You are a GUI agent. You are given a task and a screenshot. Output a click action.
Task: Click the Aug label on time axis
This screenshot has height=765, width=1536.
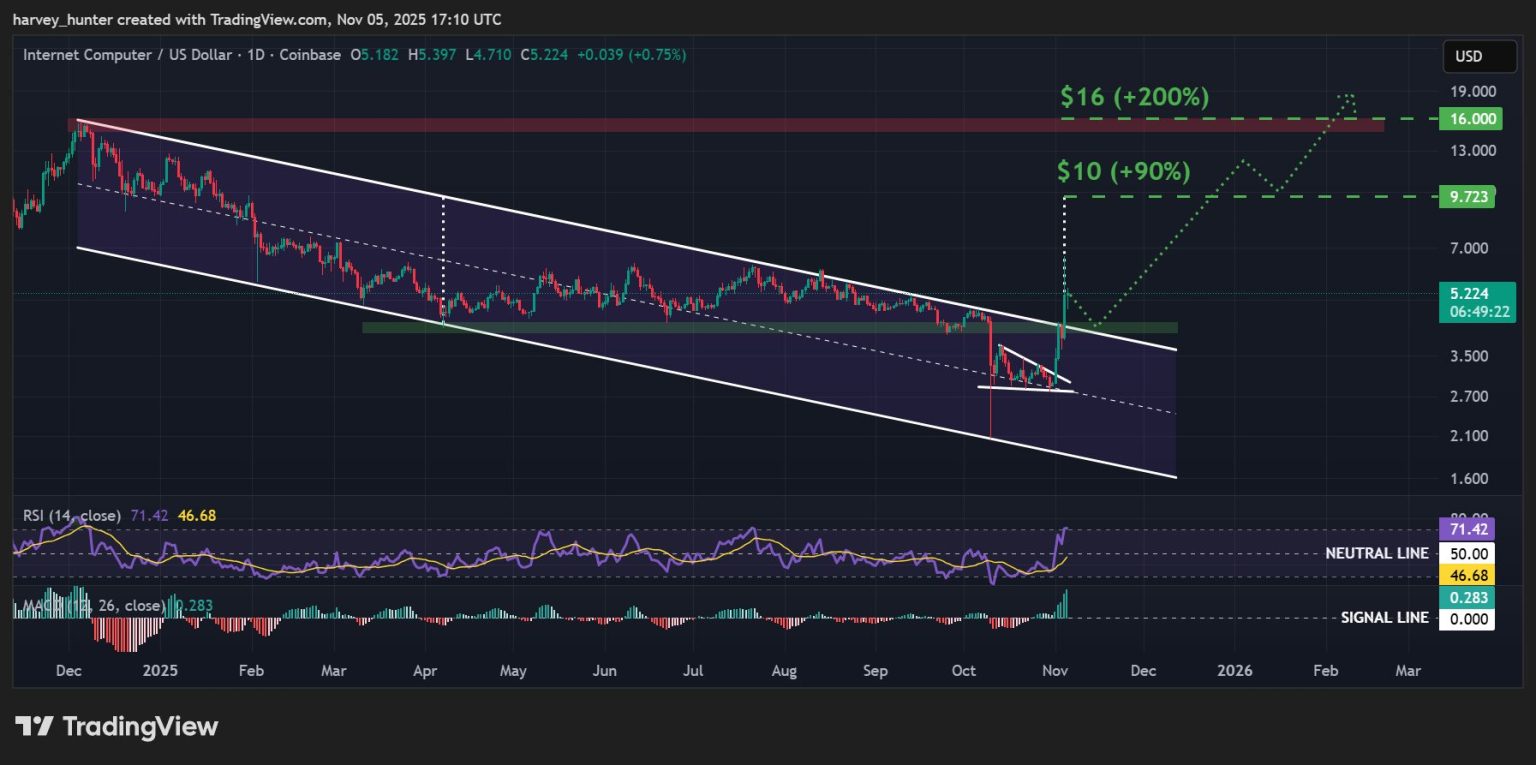click(784, 669)
